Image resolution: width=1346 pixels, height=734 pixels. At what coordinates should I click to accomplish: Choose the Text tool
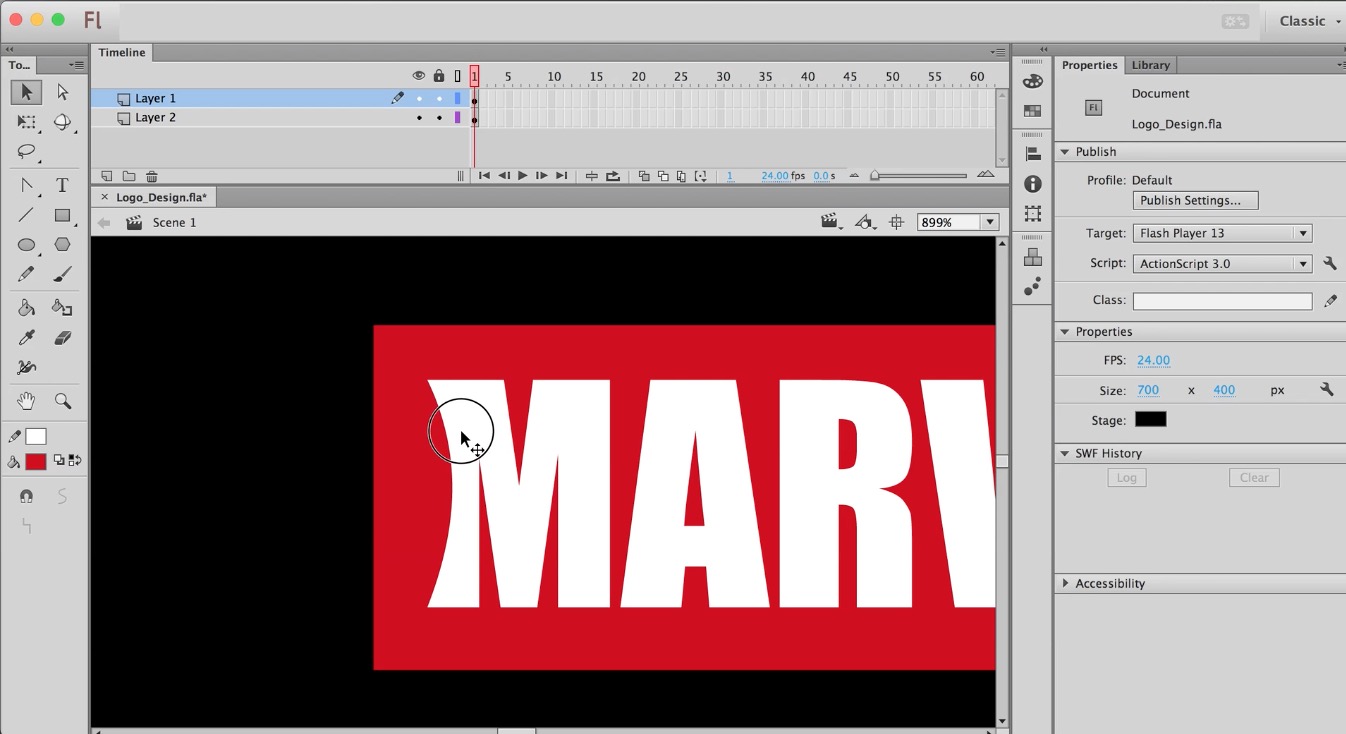[x=62, y=183]
